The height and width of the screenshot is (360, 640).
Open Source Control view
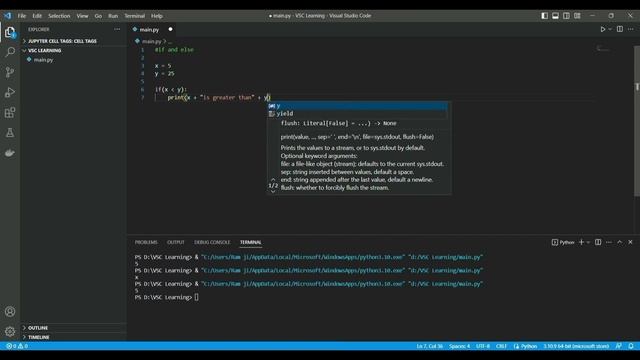click(10, 72)
